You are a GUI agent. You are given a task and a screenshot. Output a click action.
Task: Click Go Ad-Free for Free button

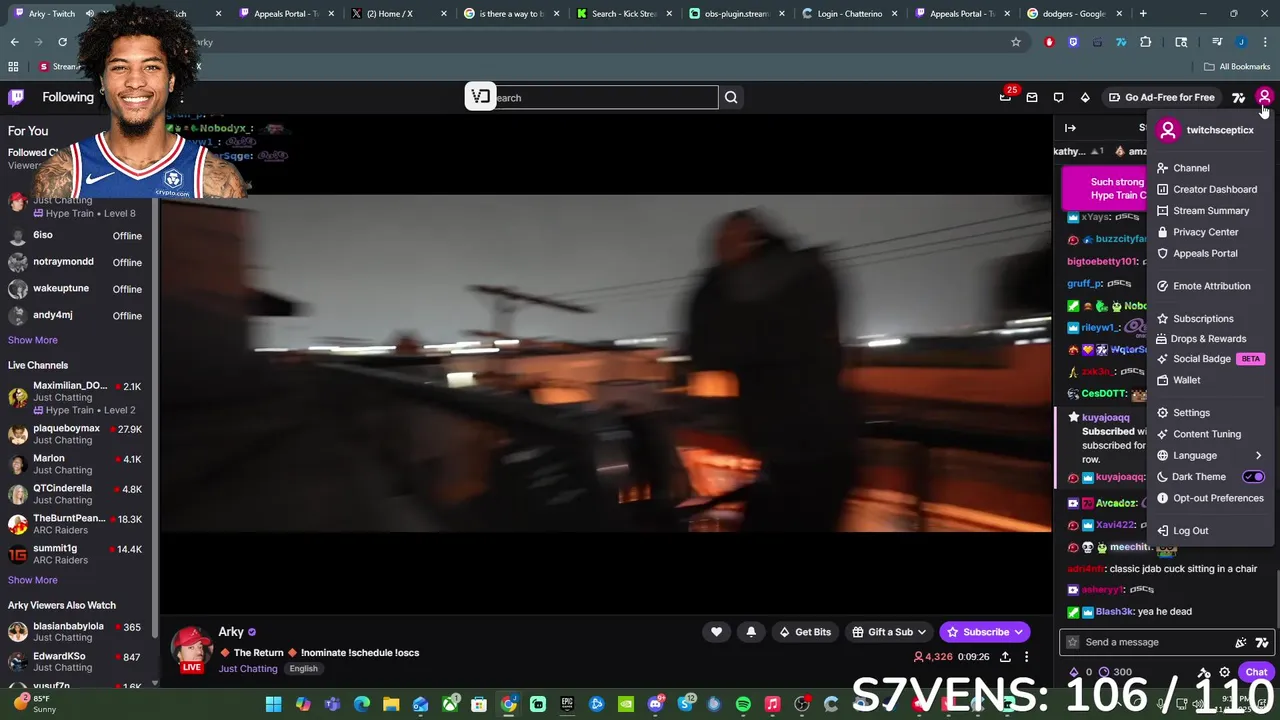pos(1161,97)
